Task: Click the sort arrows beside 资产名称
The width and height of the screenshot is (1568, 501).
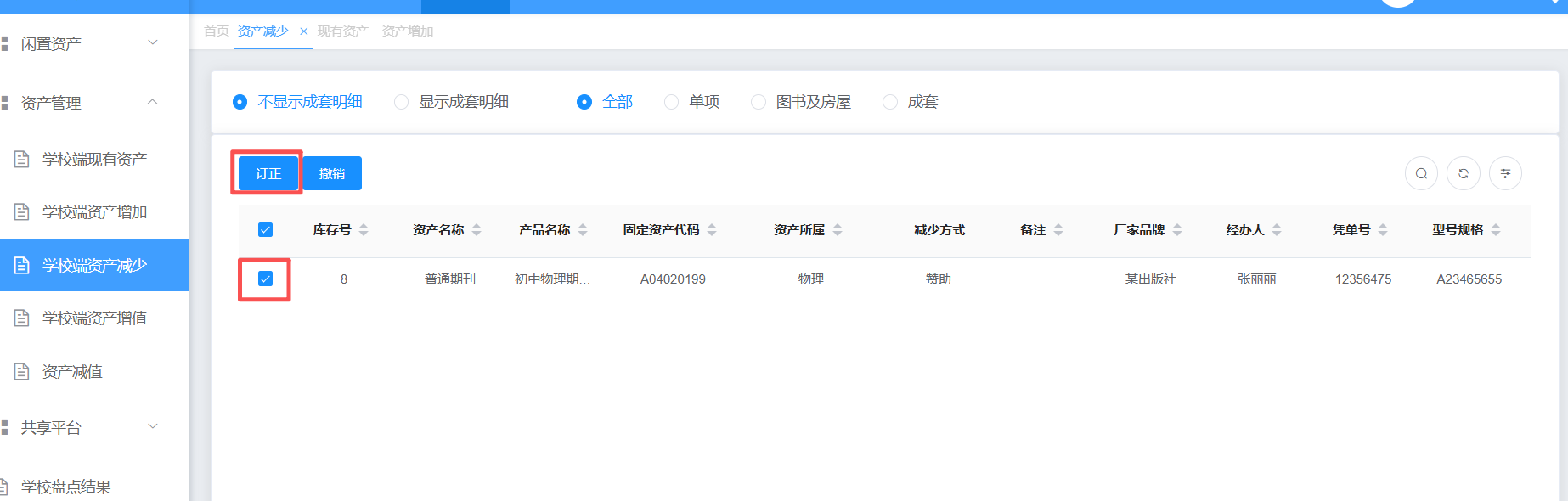Action: point(477,229)
